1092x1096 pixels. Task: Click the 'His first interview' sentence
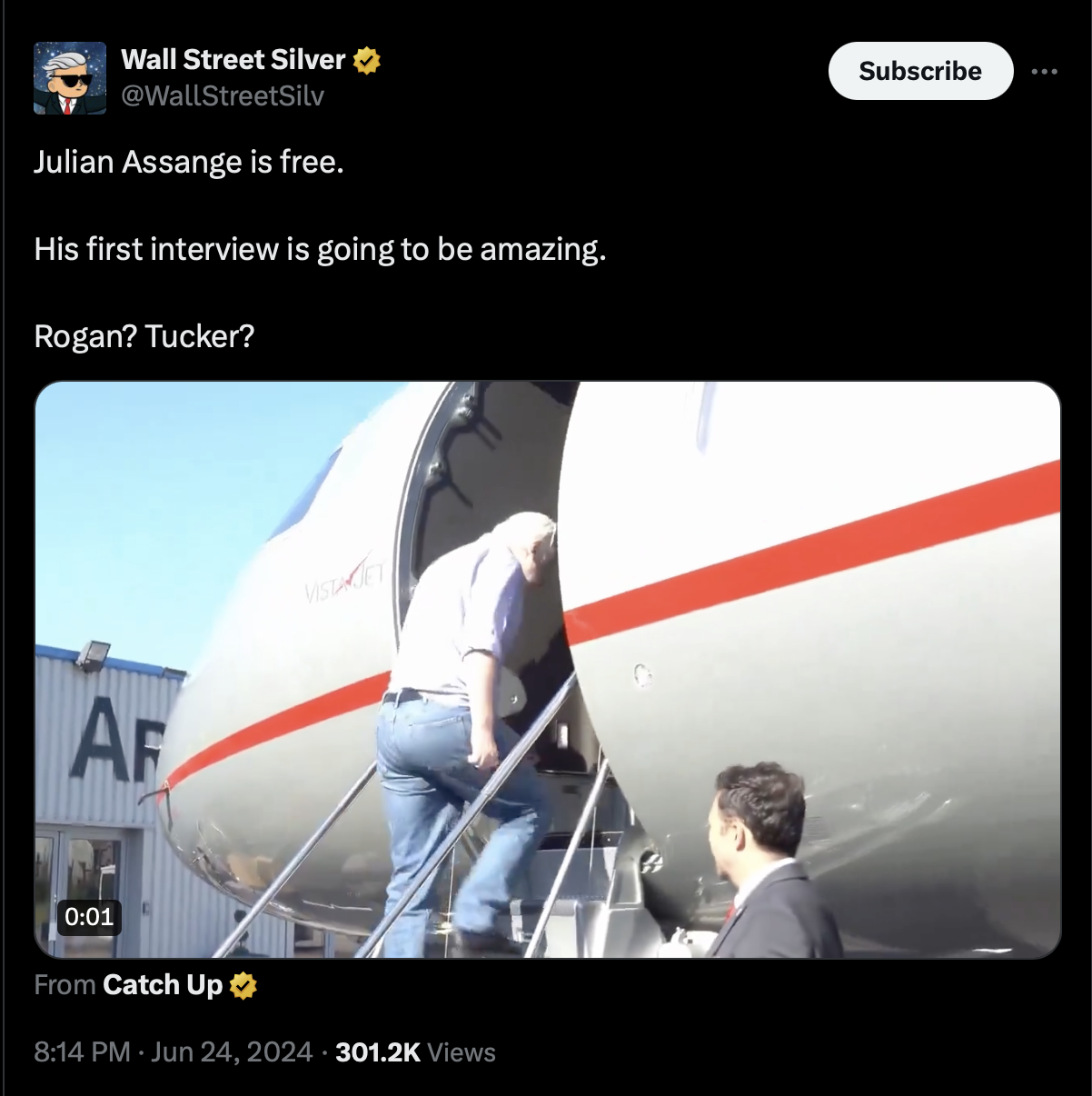pyautogui.click(x=320, y=249)
